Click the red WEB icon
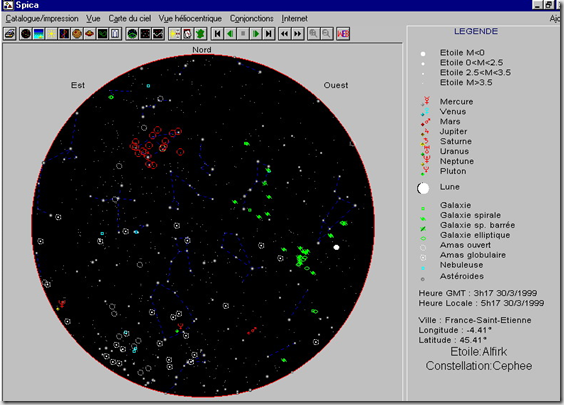This screenshot has height=405, width=564. (343, 34)
